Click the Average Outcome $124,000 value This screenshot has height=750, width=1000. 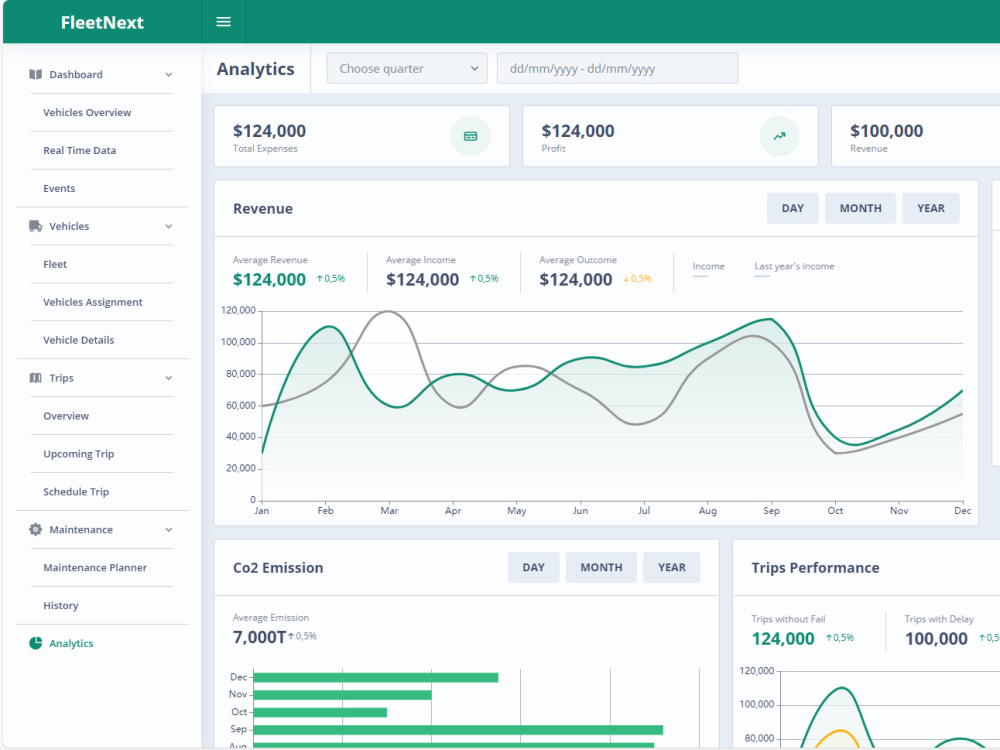(576, 279)
